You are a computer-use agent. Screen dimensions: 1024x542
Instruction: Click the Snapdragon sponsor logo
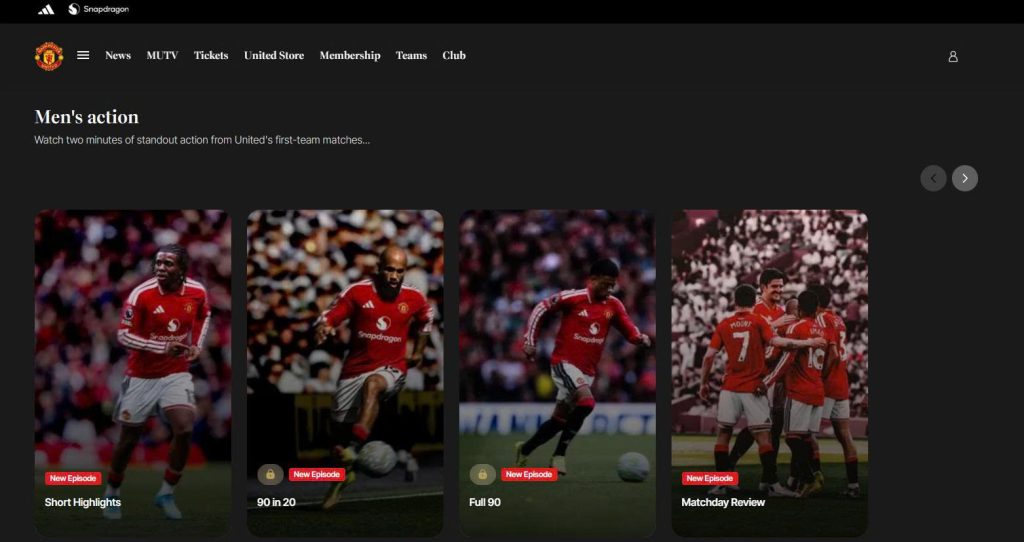(99, 9)
